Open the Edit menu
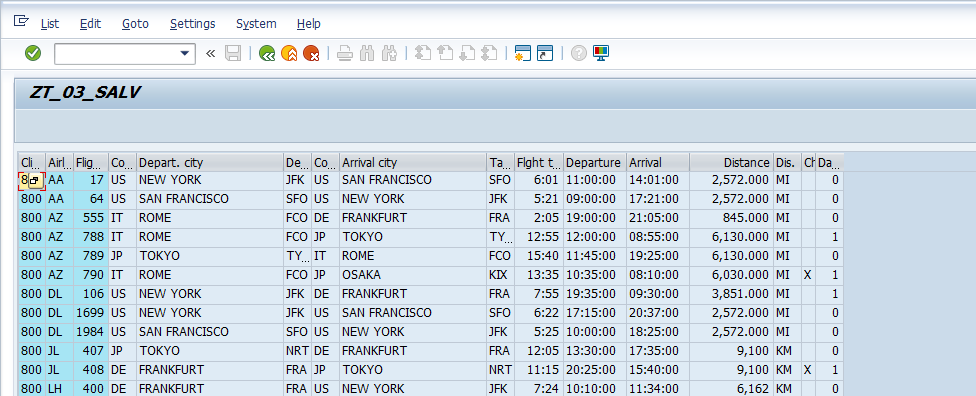The width and height of the screenshot is (976, 396). click(x=90, y=24)
